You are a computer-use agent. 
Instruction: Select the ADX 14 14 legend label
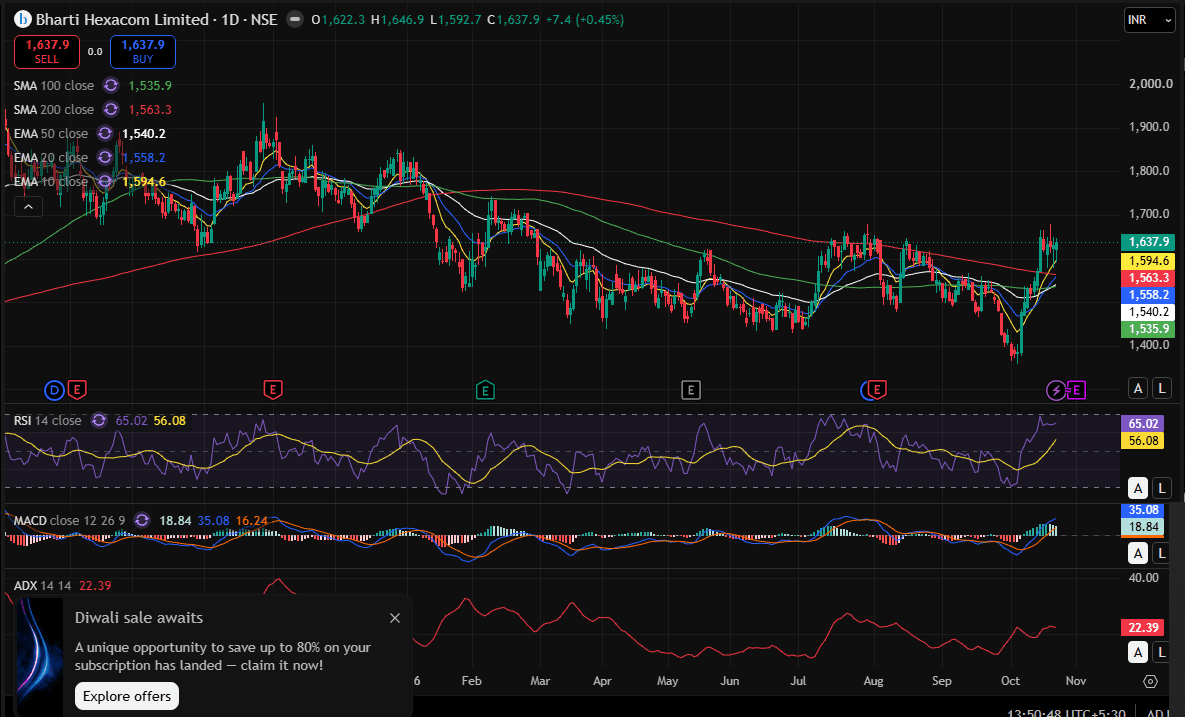[42, 586]
